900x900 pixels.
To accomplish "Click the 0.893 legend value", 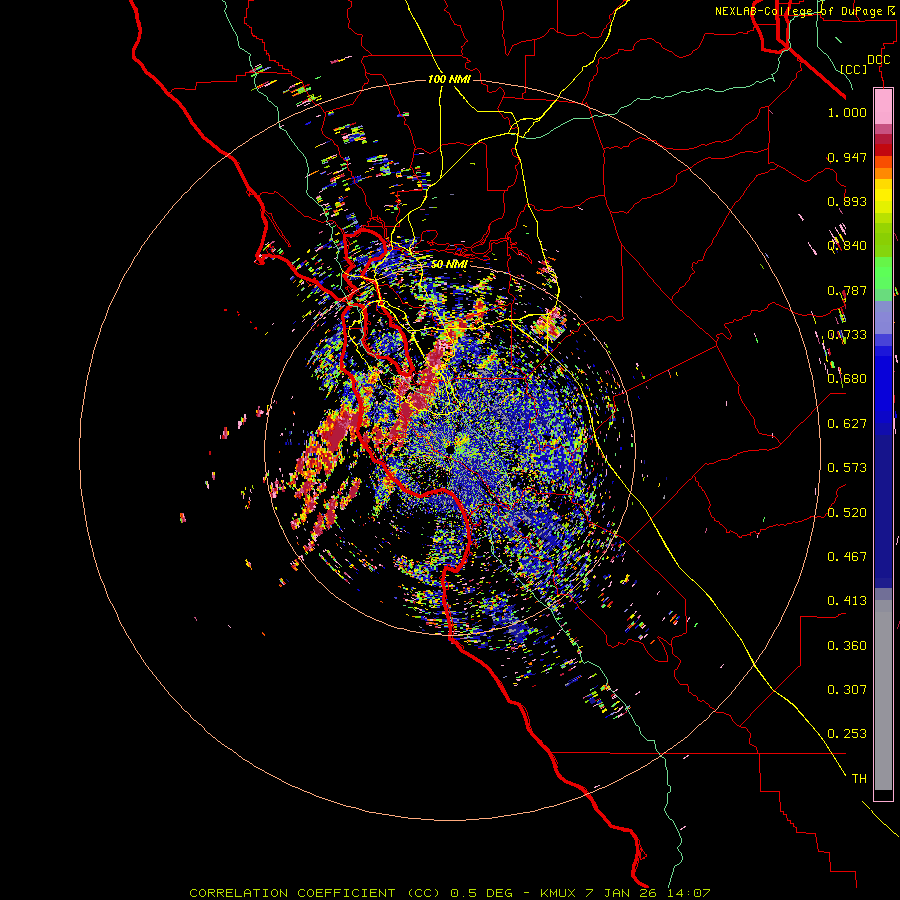I will [x=847, y=201].
